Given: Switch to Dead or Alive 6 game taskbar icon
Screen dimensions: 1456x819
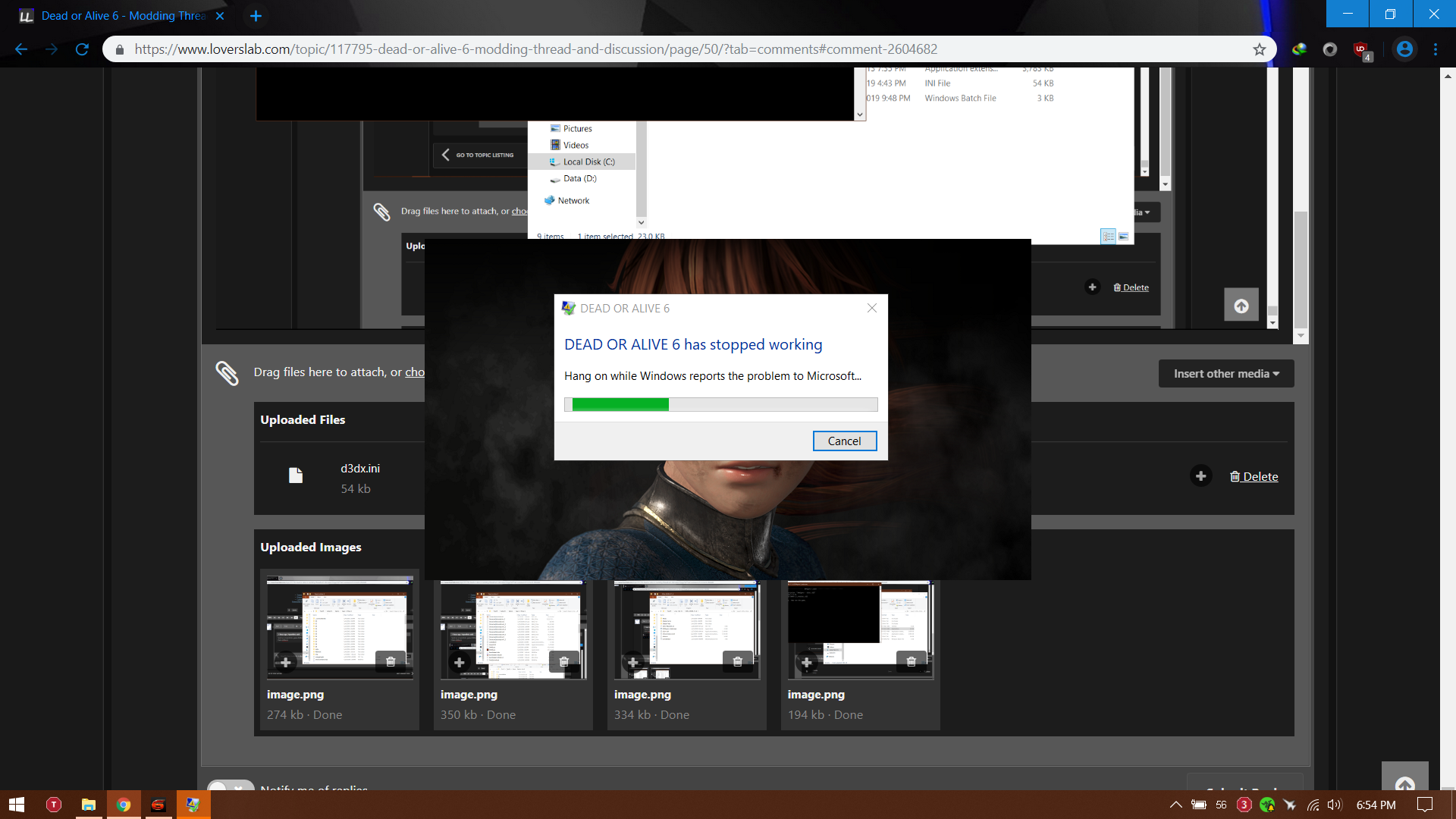Looking at the screenshot, I should [x=158, y=805].
